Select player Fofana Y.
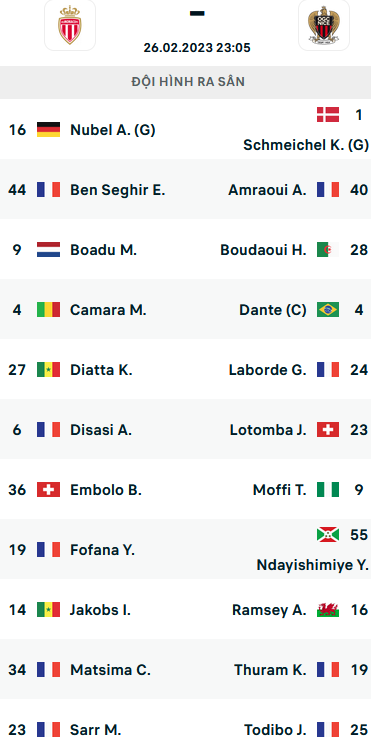Image resolution: width=371 pixels, height=749 pixels. (x=103, y=550)
